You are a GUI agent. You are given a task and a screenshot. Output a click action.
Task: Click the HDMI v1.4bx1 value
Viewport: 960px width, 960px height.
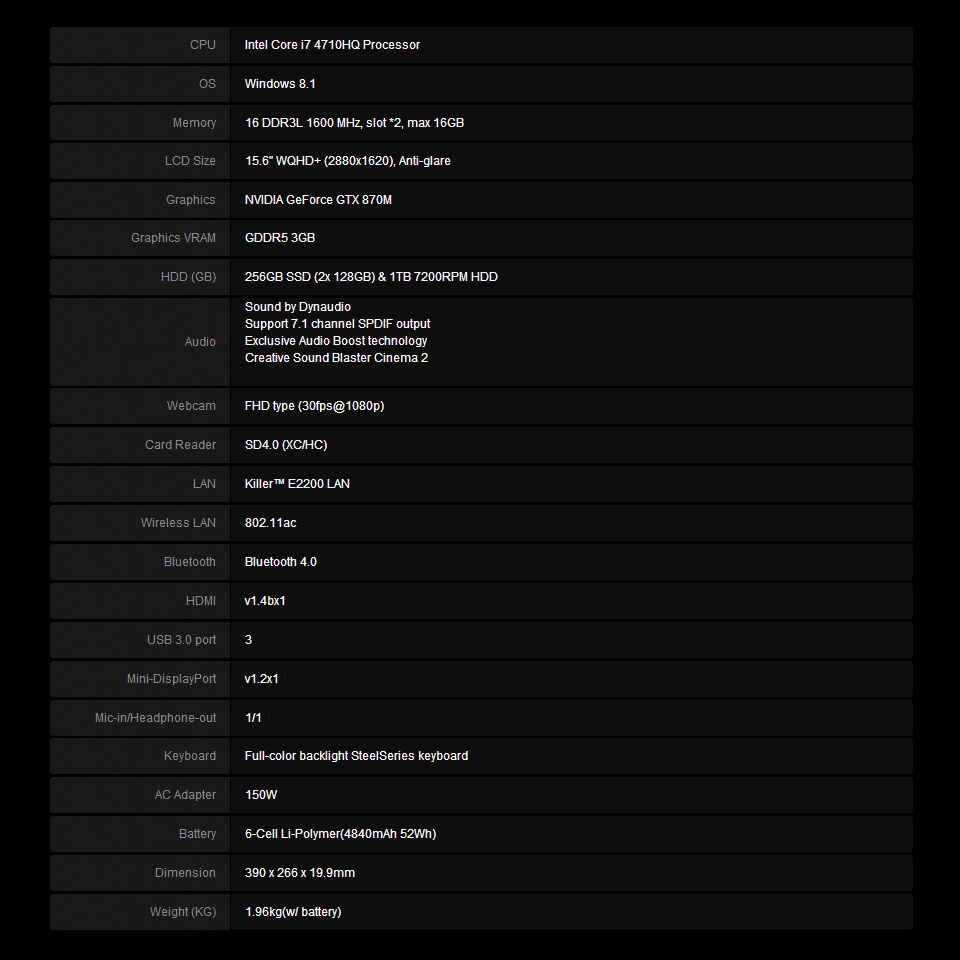(x=264, y=601)
